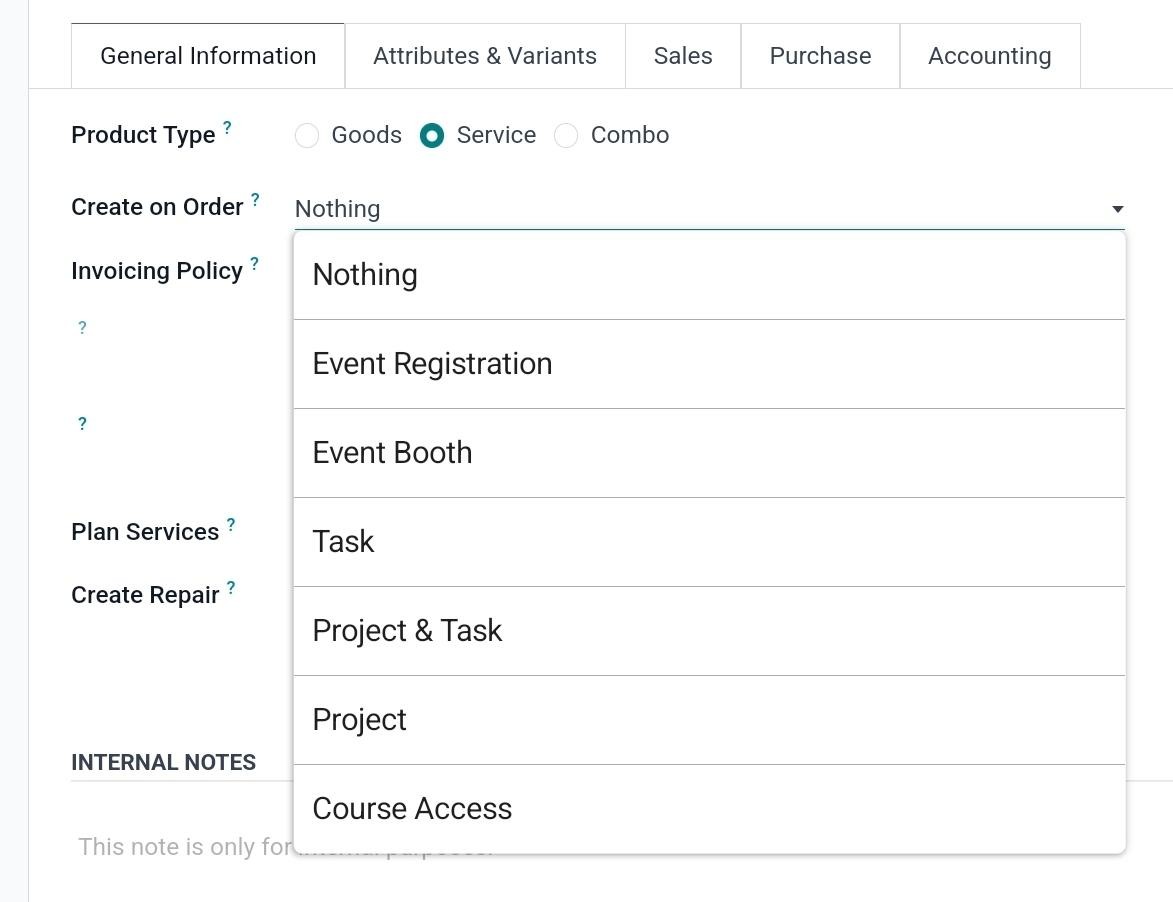This screenshot has width=1173, height=902.
Task: Click help icon next to Create Repair
Action: [x=231, y=588]
